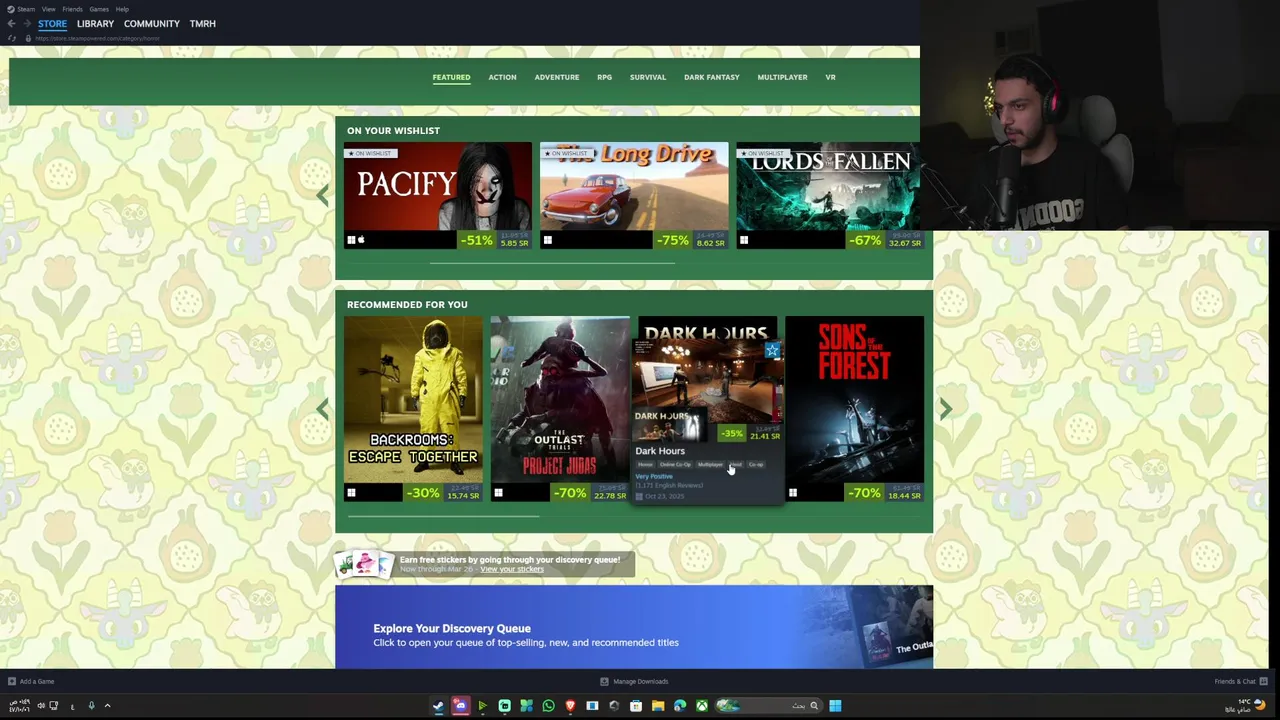Open the Steam menu

tap(26, 9)
